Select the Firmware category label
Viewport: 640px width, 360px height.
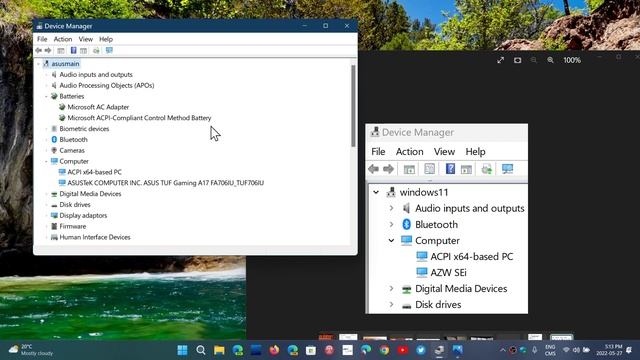[73, 226]
